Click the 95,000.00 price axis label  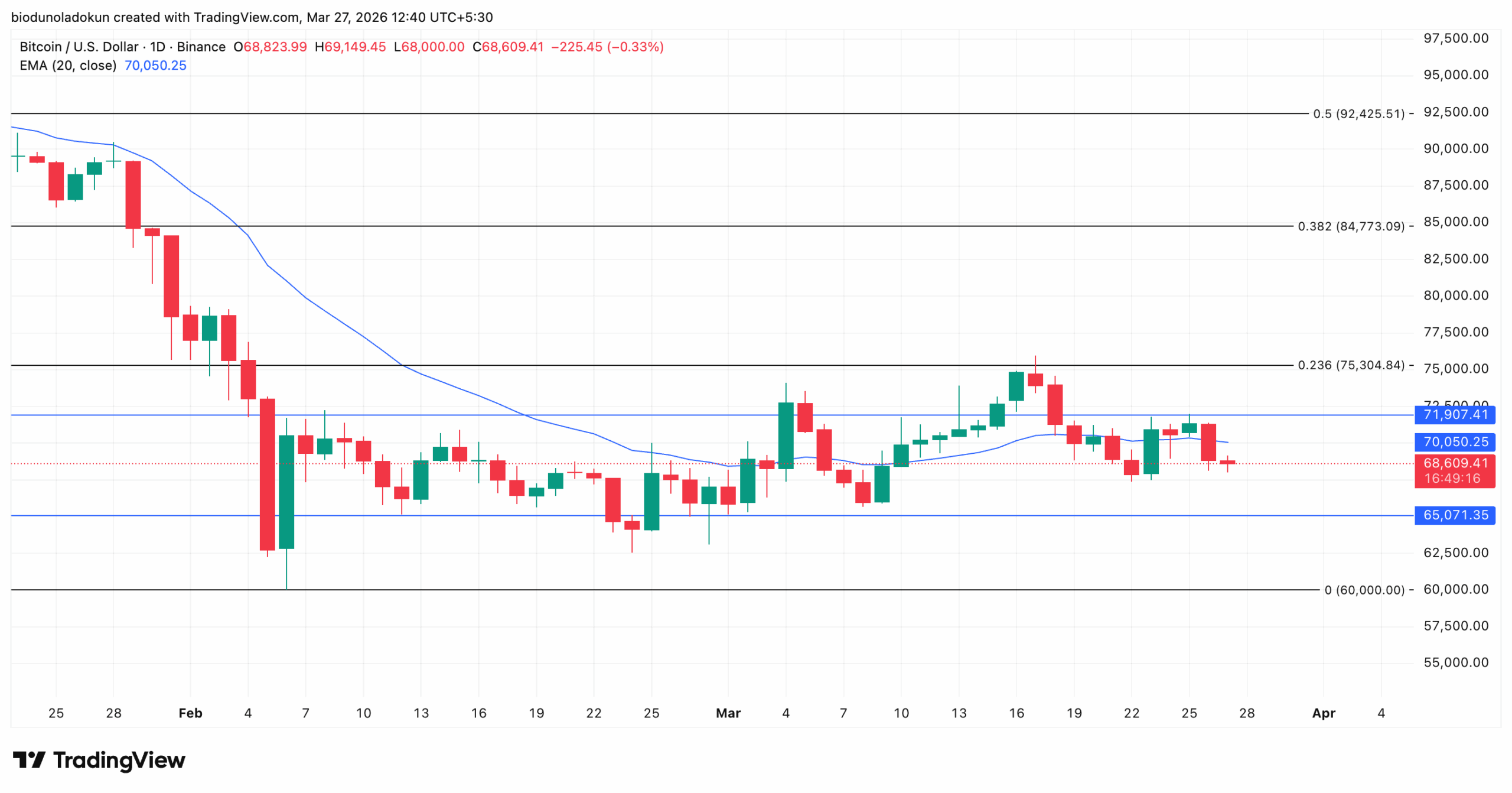click(1456, 75)
